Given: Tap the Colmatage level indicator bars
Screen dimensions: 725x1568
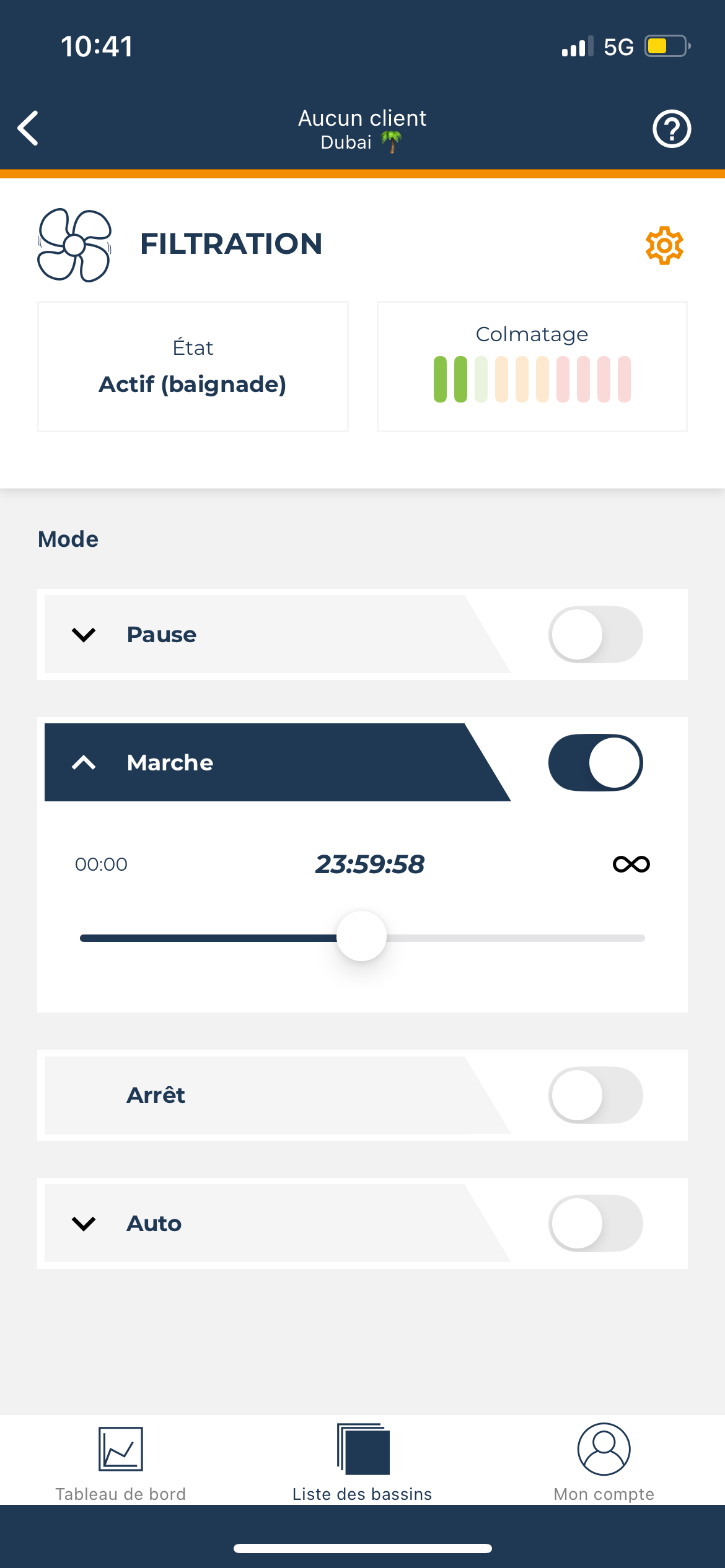Looking at the screenshot, I should click(532, 379).
